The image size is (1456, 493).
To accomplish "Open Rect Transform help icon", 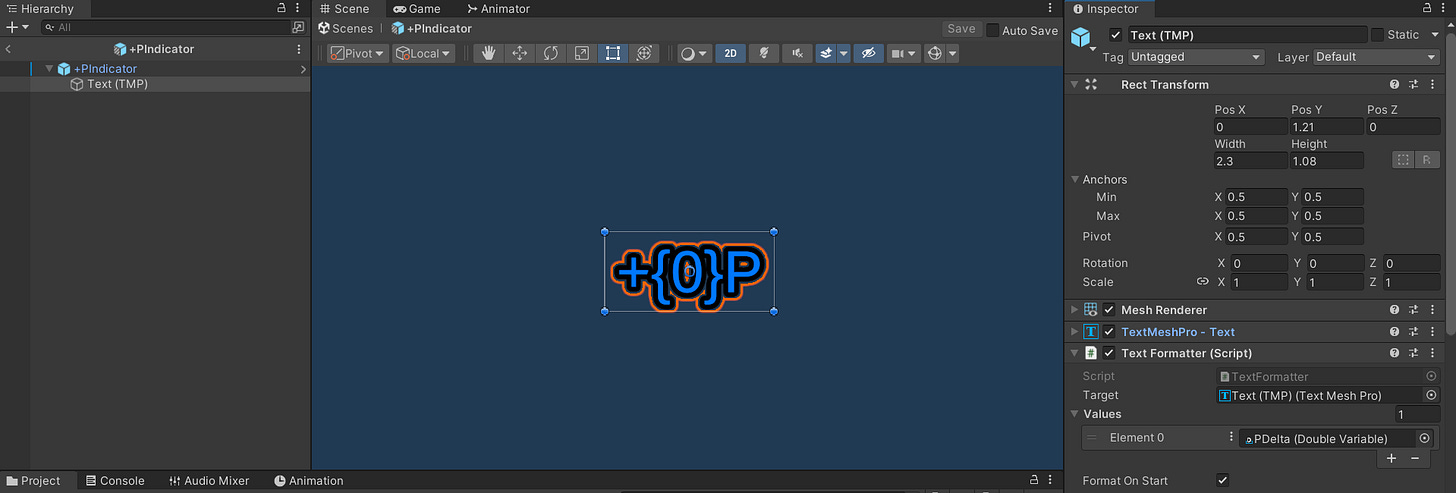I will (1394, 85).
